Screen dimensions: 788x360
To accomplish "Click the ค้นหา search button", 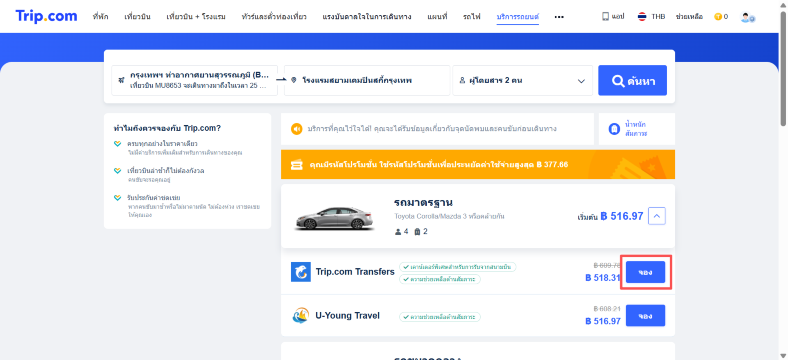I will pyautogui.click(x=632, y=80).
